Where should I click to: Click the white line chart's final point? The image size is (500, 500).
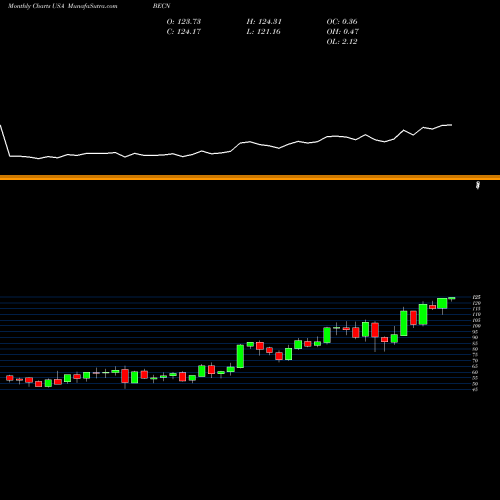click(x=451, y=125)
